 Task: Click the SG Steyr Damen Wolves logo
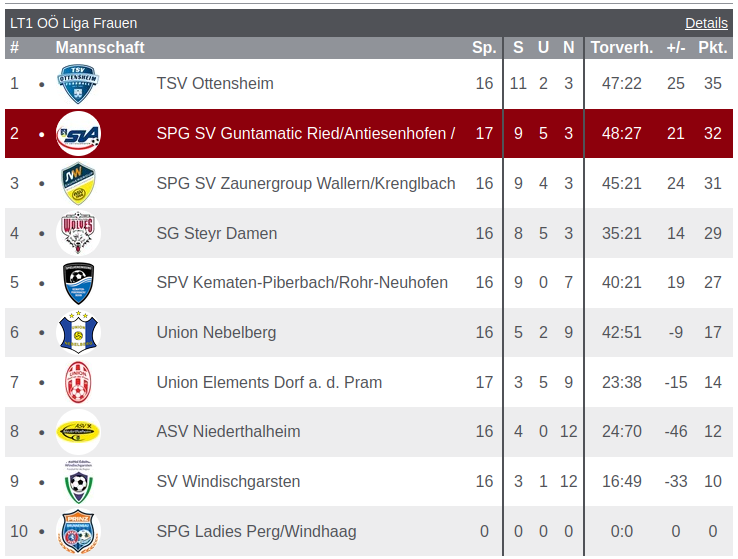[x=78, y=233]
